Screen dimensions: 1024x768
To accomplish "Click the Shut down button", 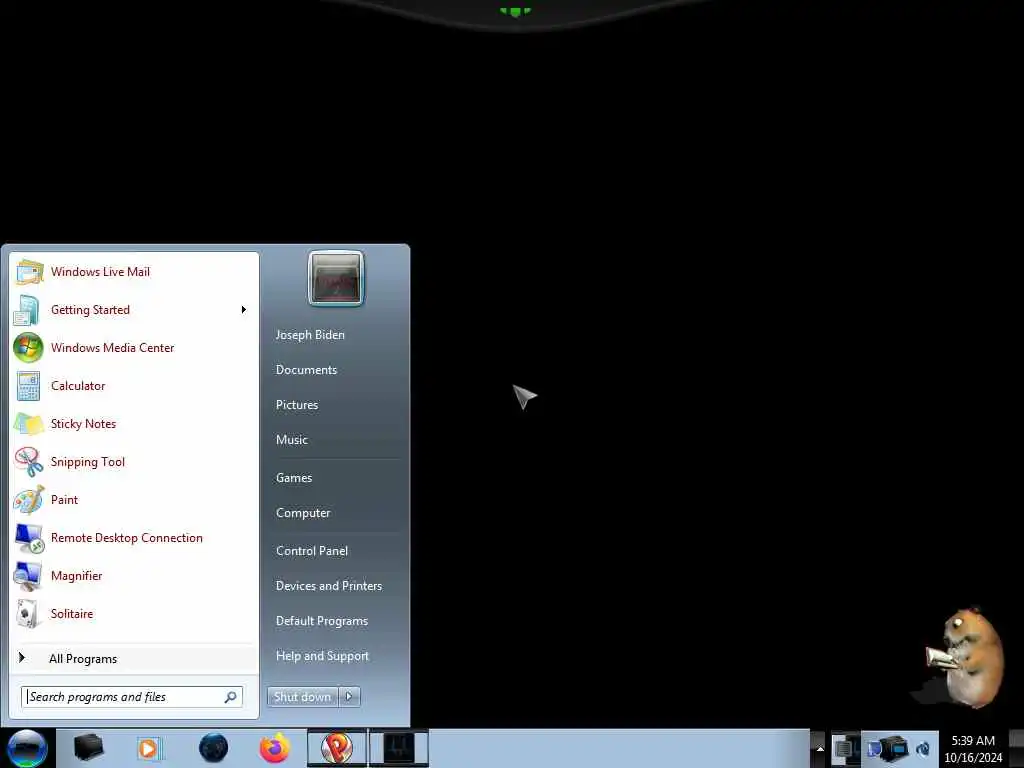I will coord(303,697).
